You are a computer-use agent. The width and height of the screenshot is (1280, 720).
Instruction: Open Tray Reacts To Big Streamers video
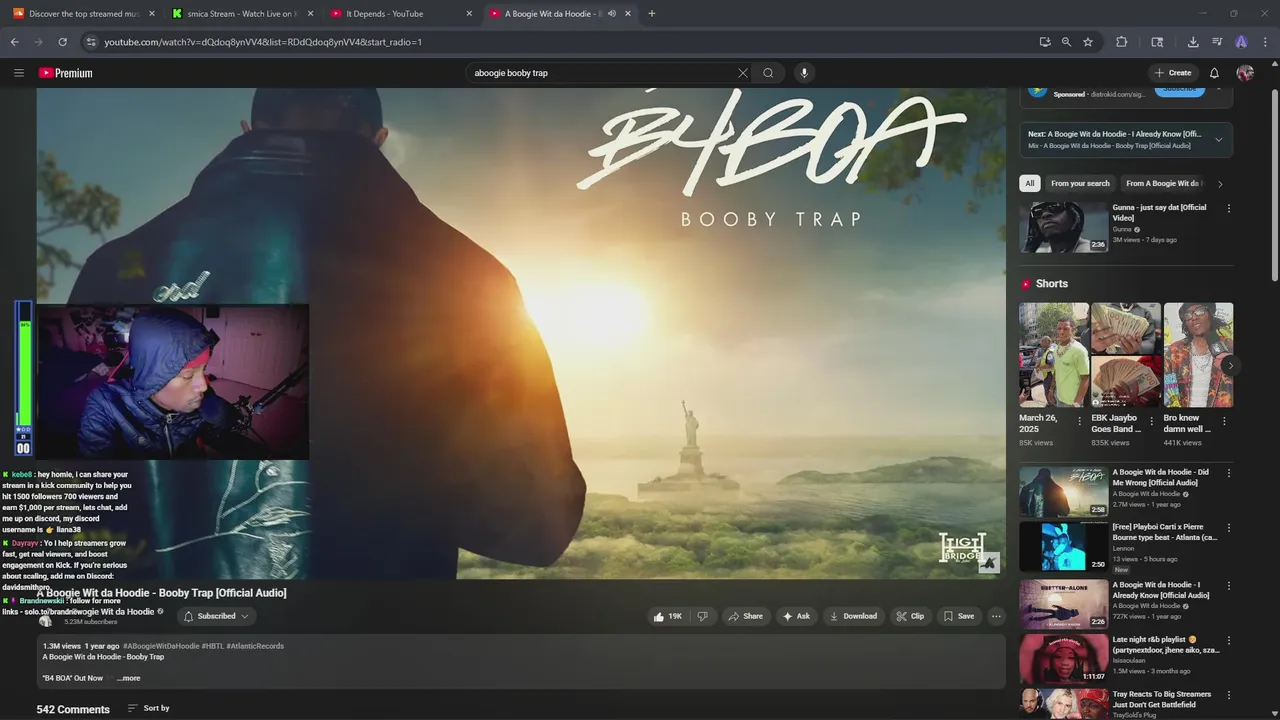[1064, 704]
